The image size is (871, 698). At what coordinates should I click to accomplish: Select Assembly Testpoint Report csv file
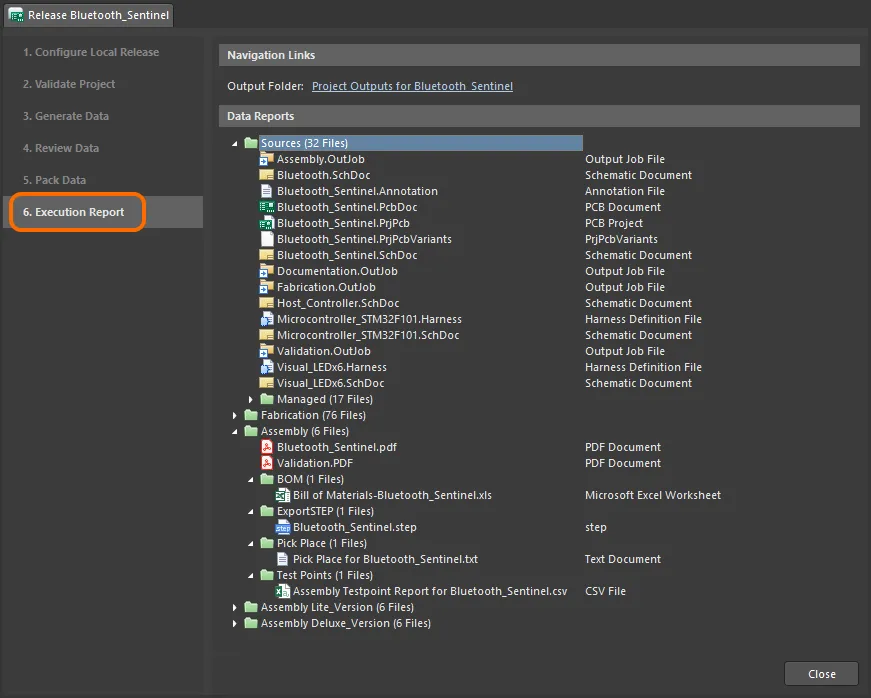[x=429, y=591]
